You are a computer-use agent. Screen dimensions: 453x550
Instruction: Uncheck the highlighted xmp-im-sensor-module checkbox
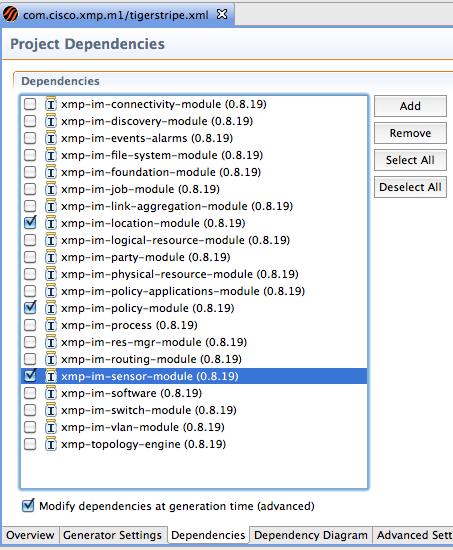[30, 376]
